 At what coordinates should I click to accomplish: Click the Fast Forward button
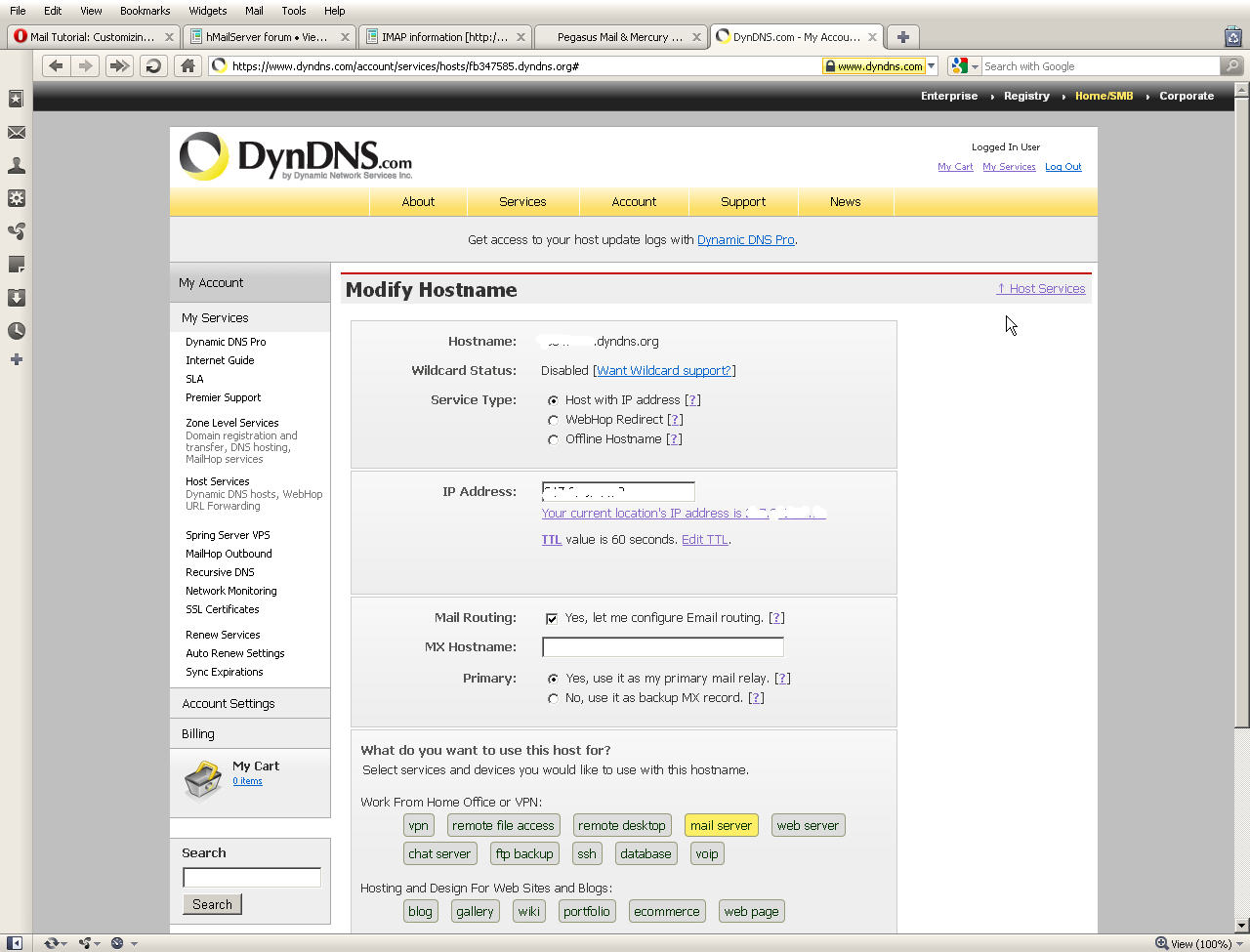119,65
